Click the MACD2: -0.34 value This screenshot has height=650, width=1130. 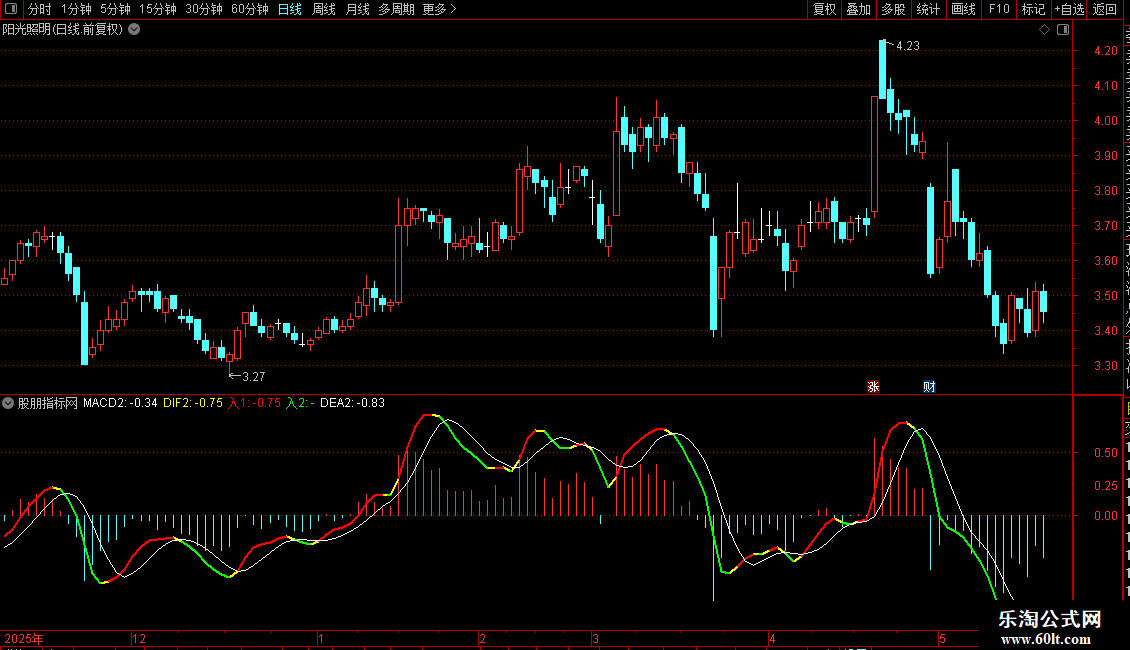pos(120,404)
